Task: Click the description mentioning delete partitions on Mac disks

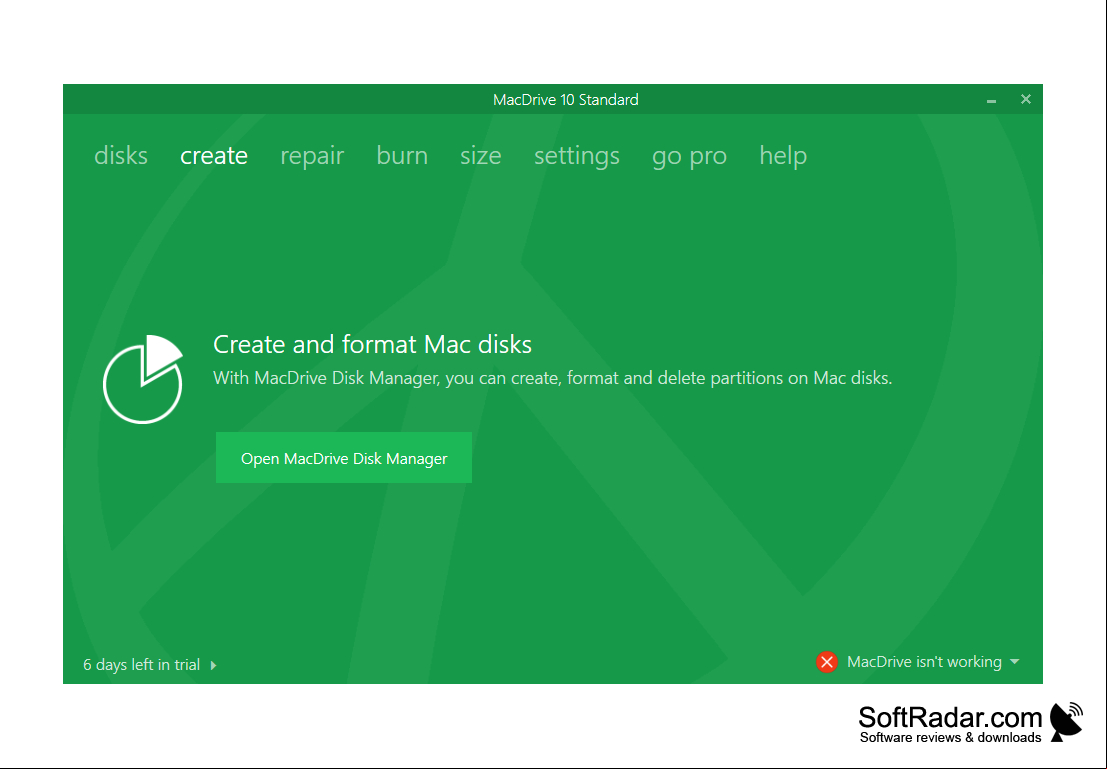Action: pyautogui.click(x=552, y=378)
